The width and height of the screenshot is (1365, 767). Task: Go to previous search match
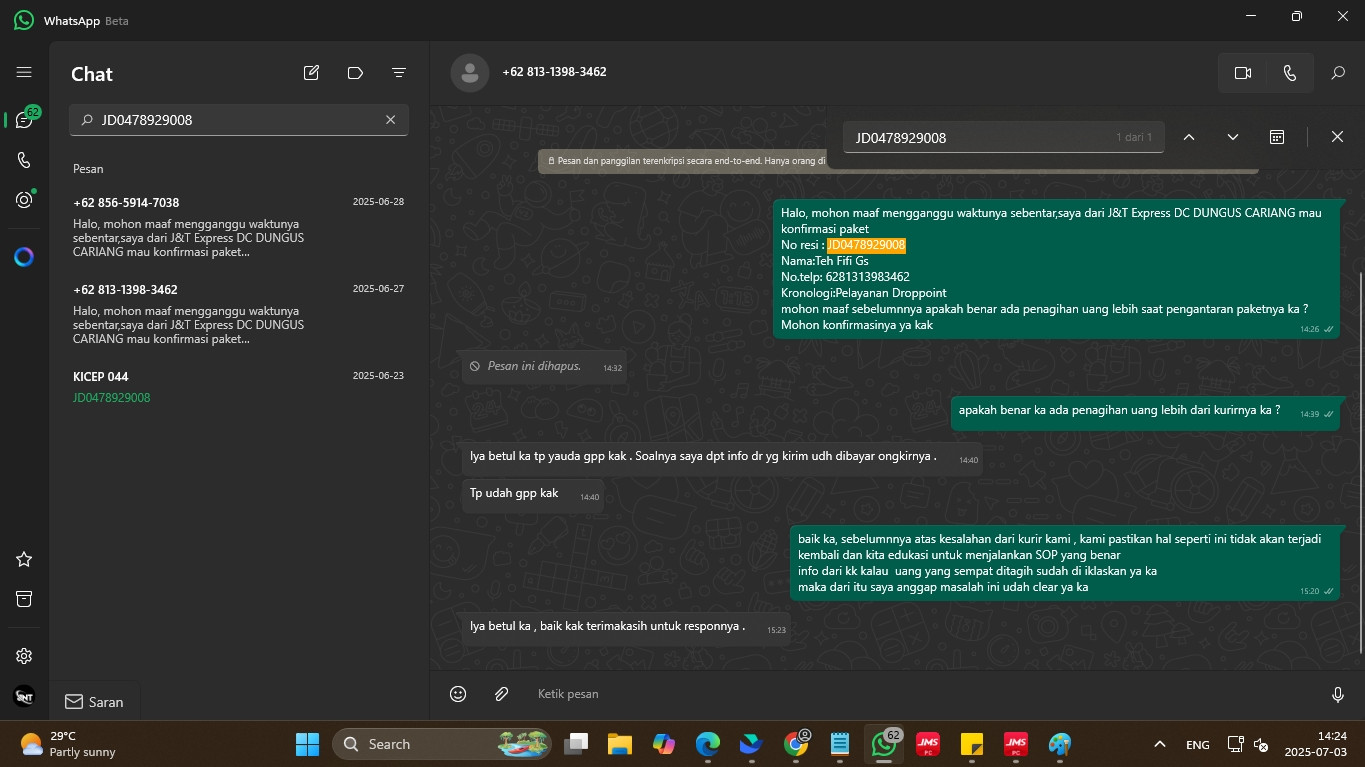(x=1189, y=137)
